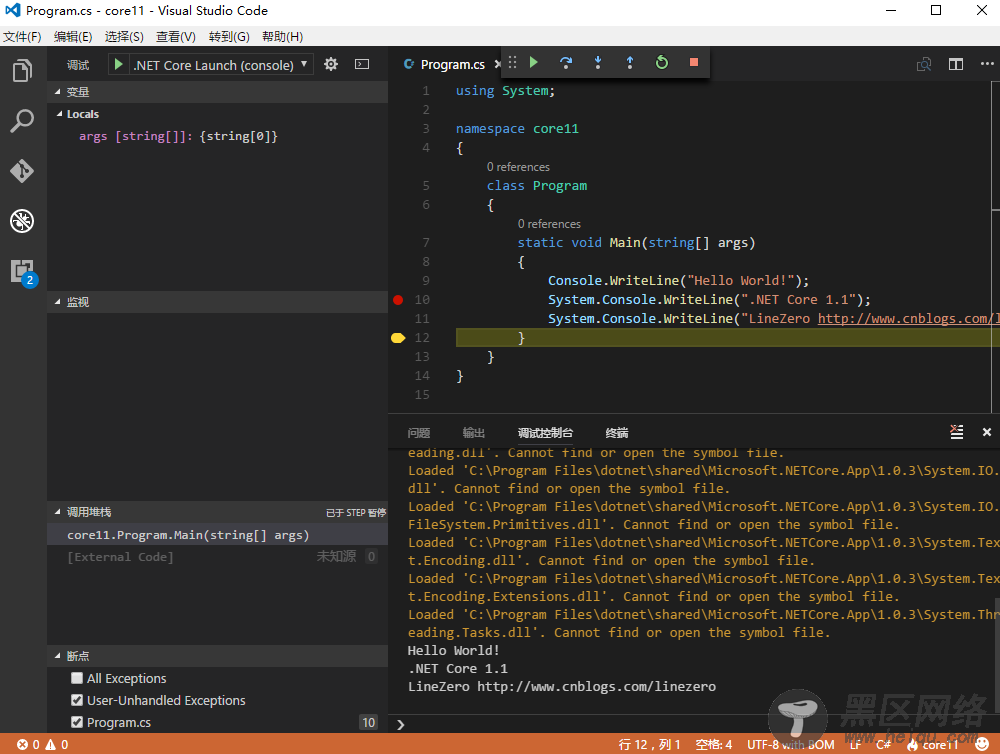This screenshot has width=1000, height=754.
Task: Click the open changes icon in editor
Action: [924, 64]
